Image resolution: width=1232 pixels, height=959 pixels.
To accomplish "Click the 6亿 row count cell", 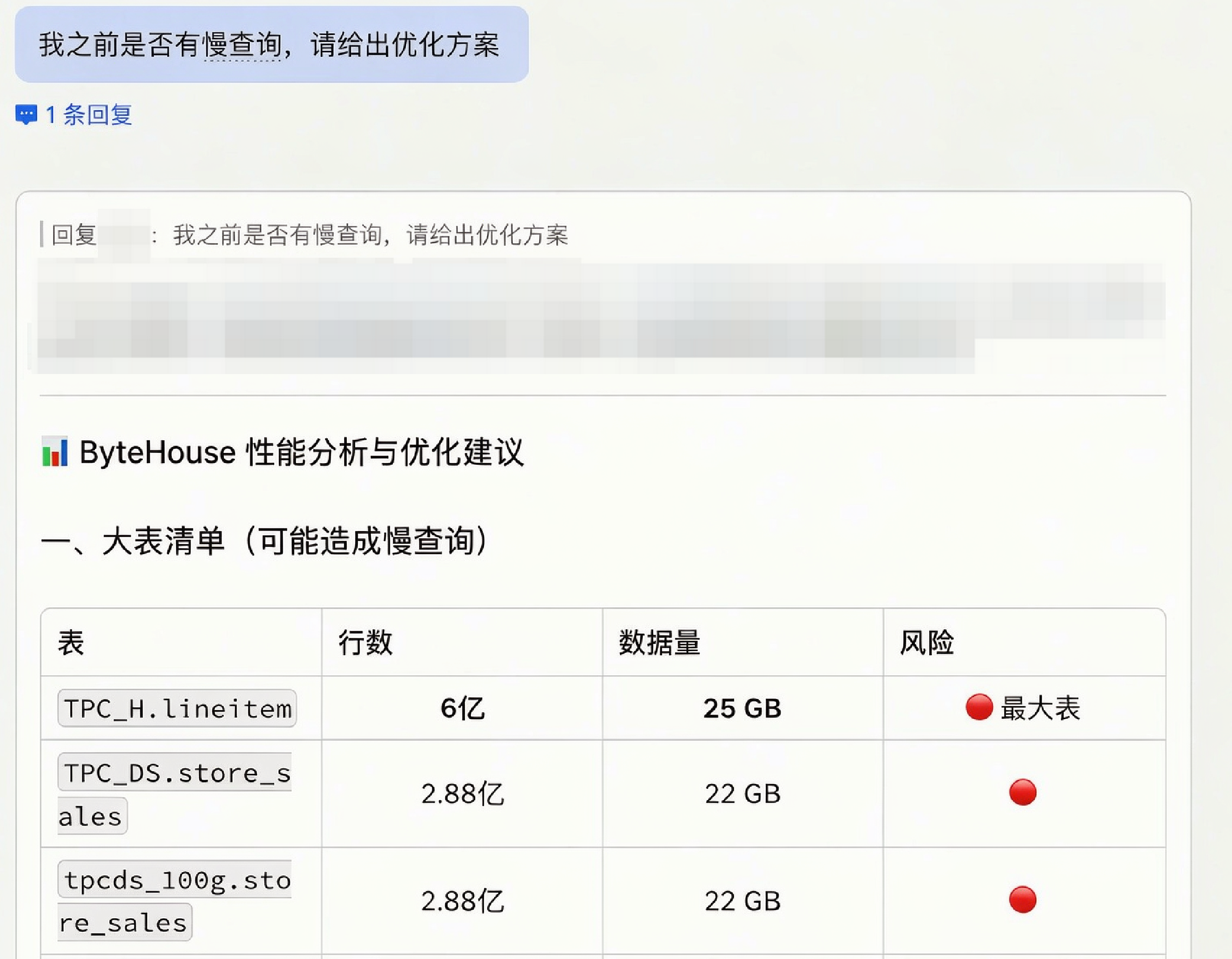I will pyautogui.click(x=462, y=708).
